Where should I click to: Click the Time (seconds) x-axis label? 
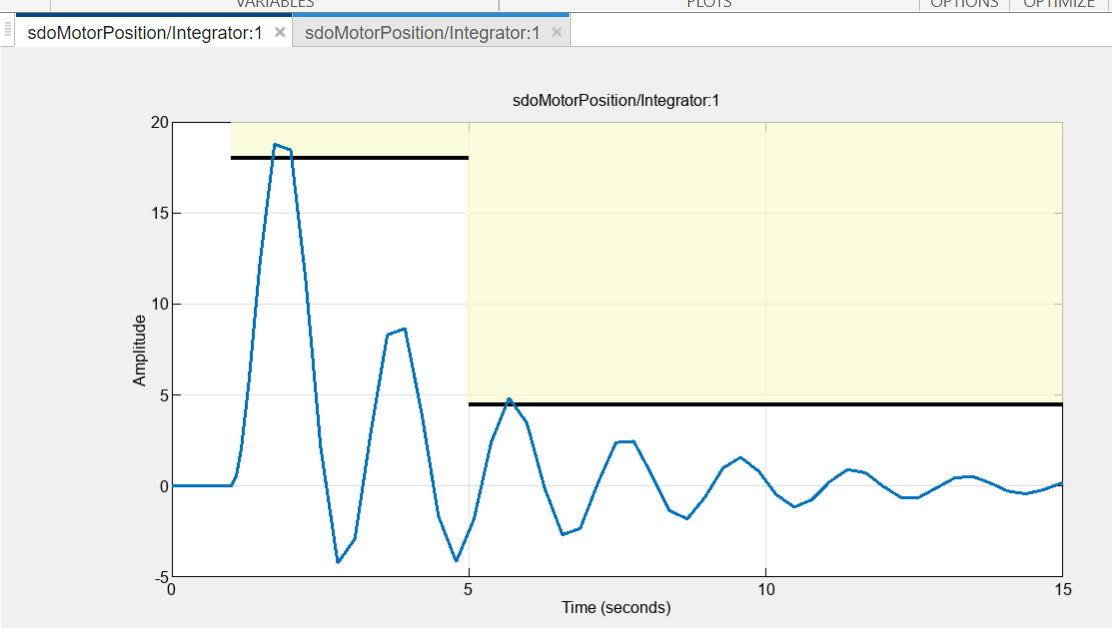(x=616, y=607)
